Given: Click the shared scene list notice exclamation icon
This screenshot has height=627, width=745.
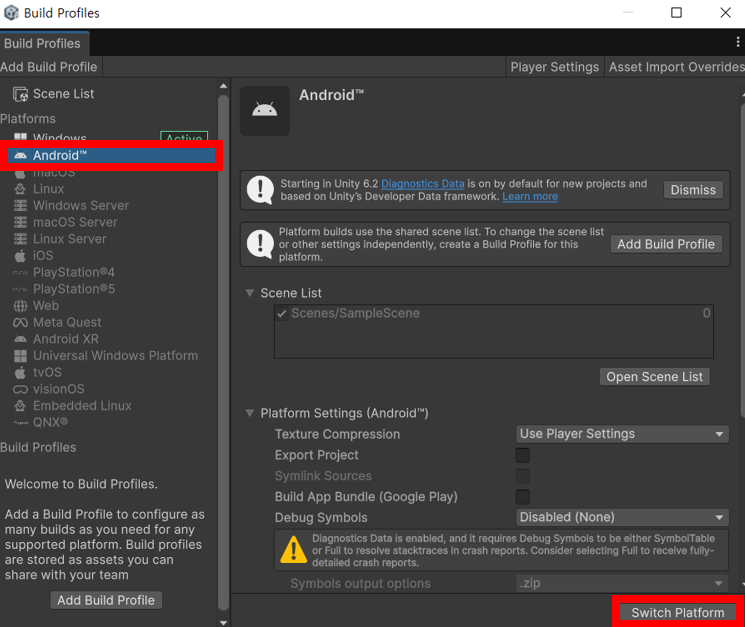Looking at the screenshot, I should pyautogui.click(x=260, y=244).
